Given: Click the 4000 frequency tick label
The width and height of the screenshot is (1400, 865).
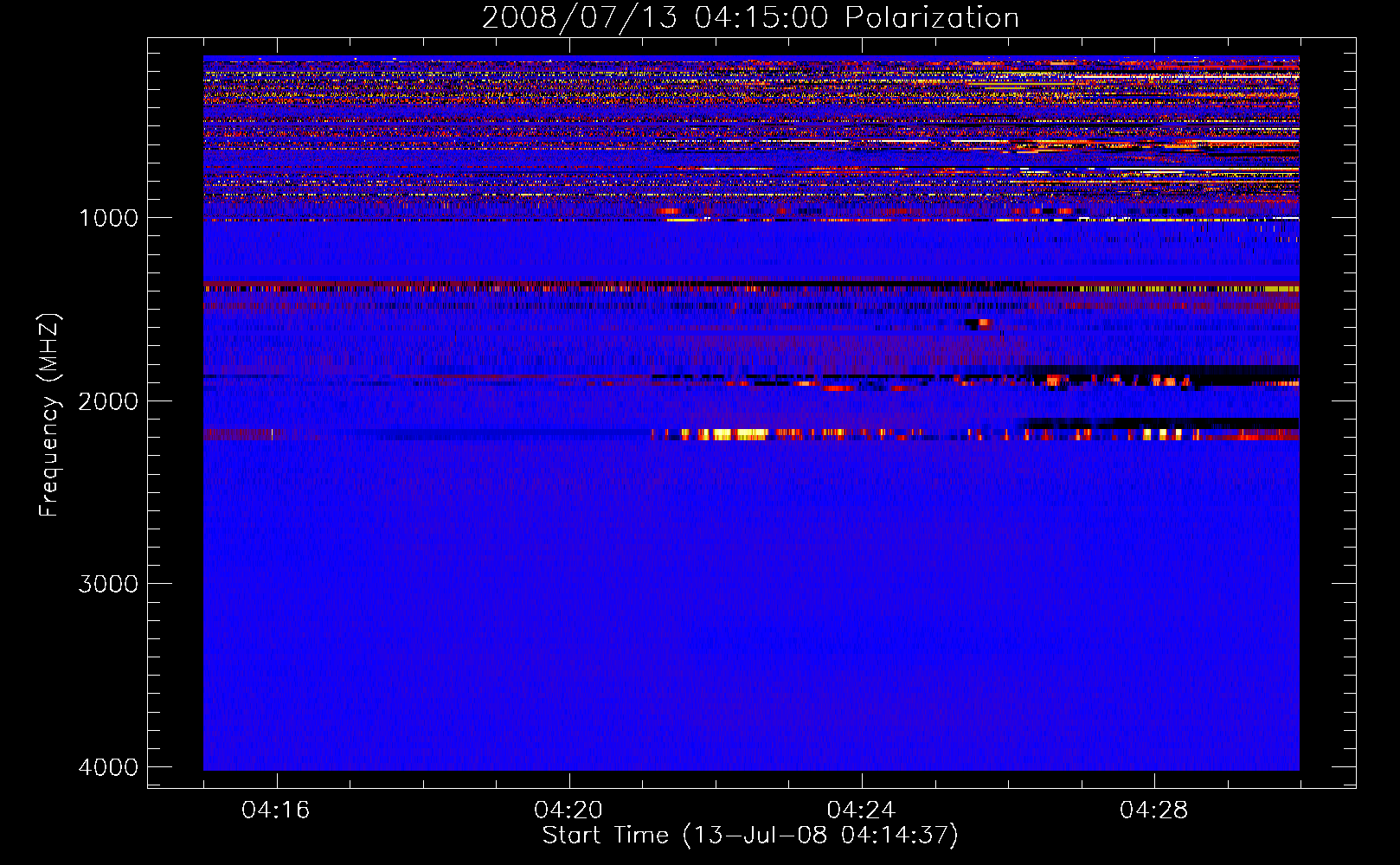Looking at the screenshot, I should 108,767.
